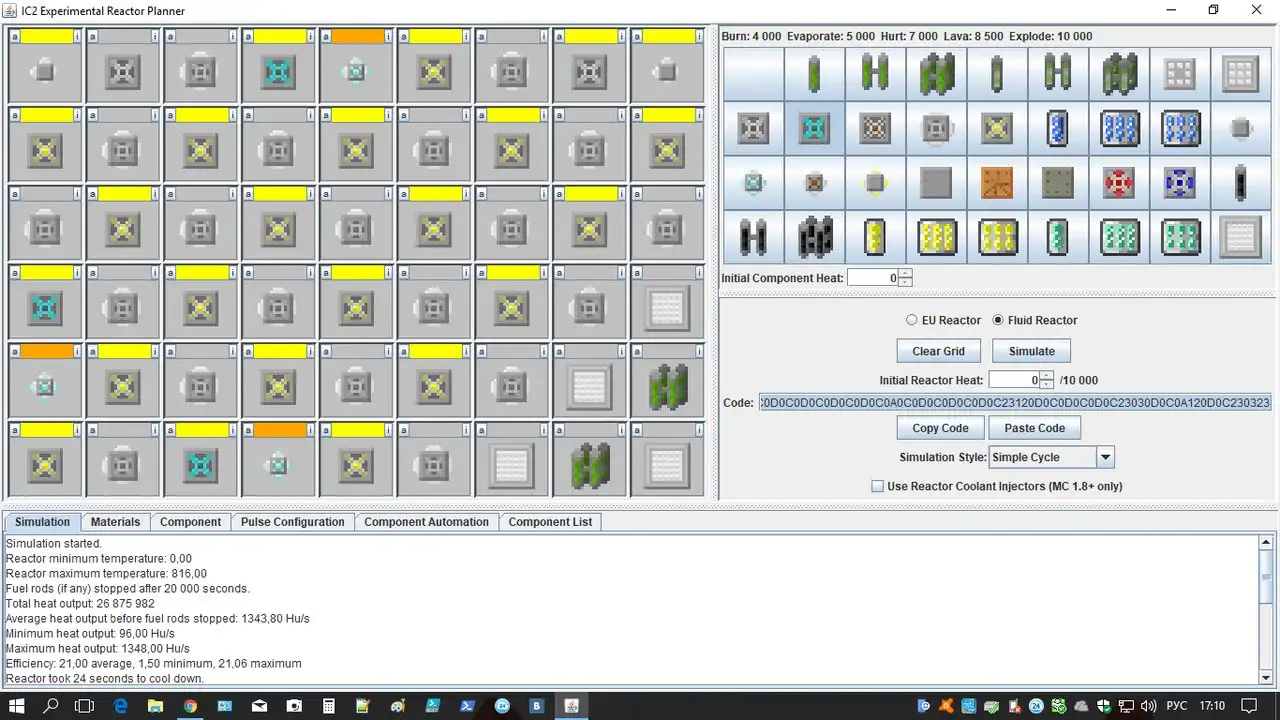This screenshot has width=1280, height=720.
Task: Increase Initial Reactor Heat with up arrow
Action: point(1046,375)
